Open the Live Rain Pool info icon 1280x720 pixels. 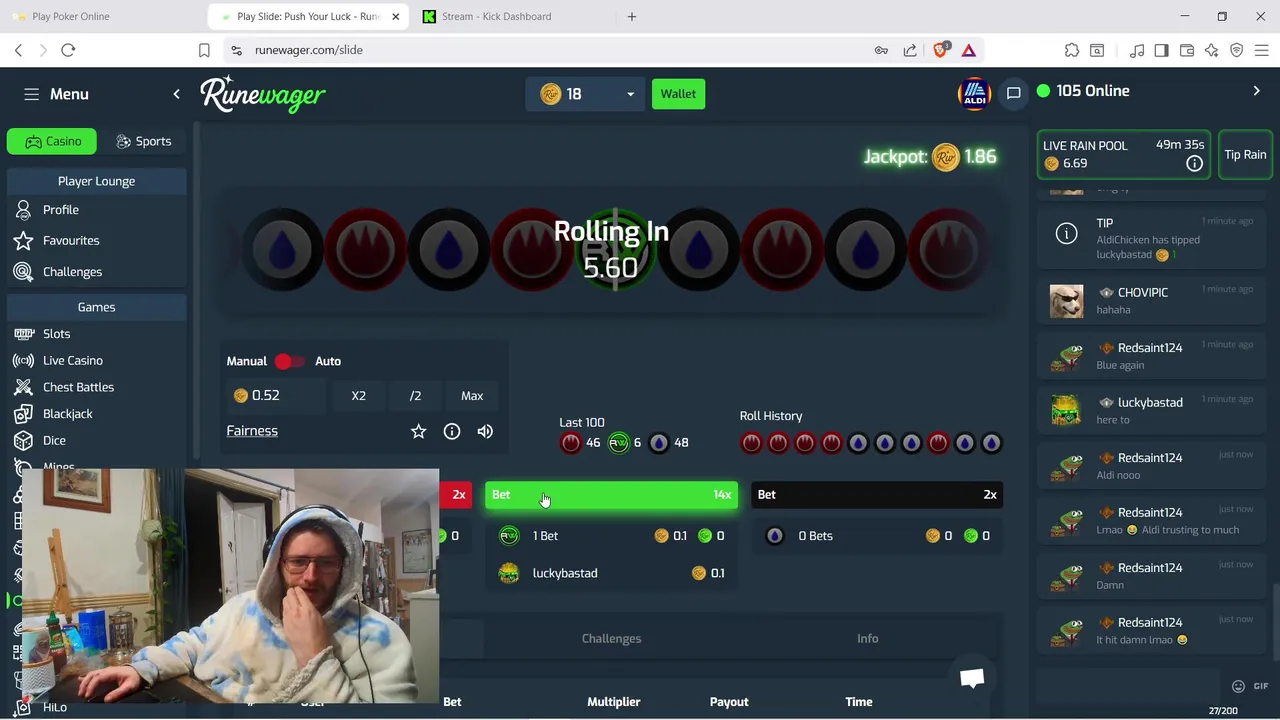1194,164
